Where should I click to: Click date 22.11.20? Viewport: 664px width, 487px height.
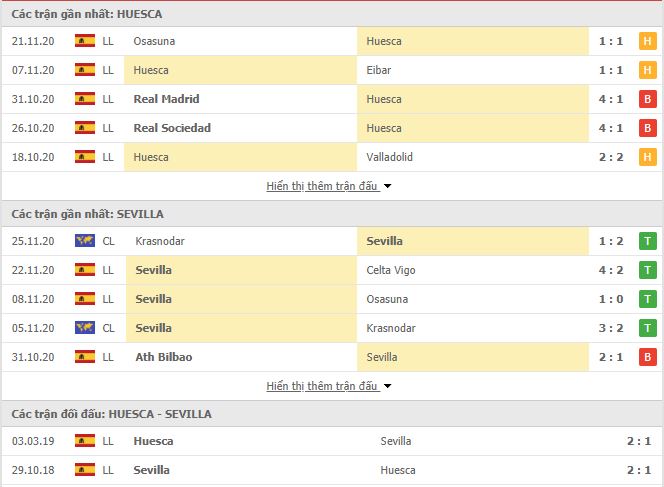(33, 270)
